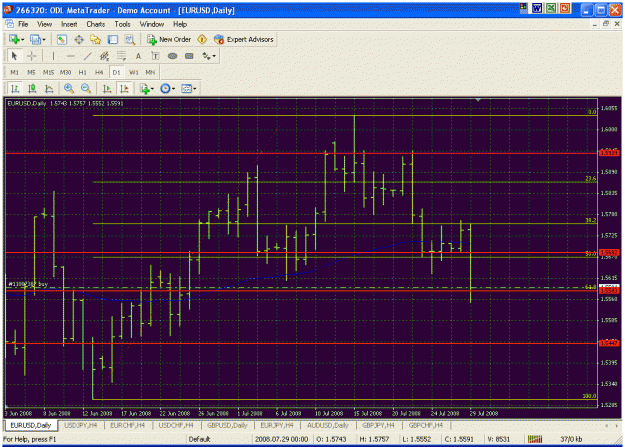Open the File menu
The width and height of the screenshot is (625, 447).
(23, 24)
